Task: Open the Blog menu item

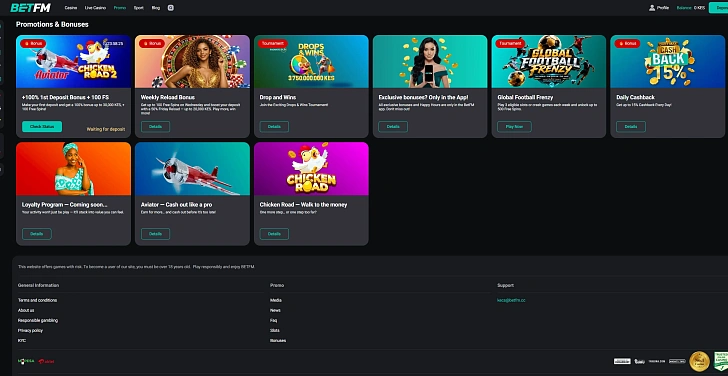Action: click(x=156, y=8)
